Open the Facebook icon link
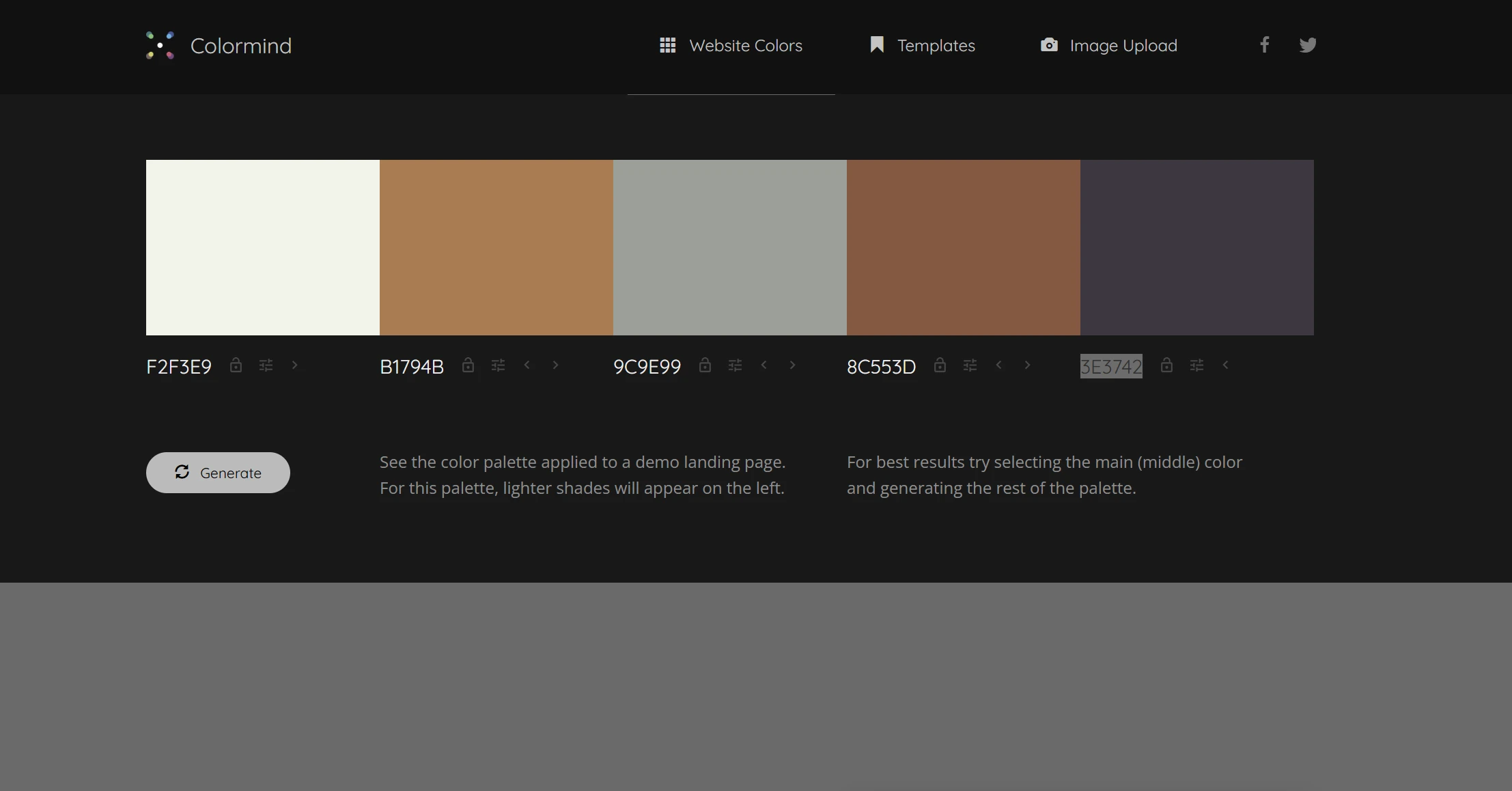Screen dimensions: 1512x791 coord(1264,45)
